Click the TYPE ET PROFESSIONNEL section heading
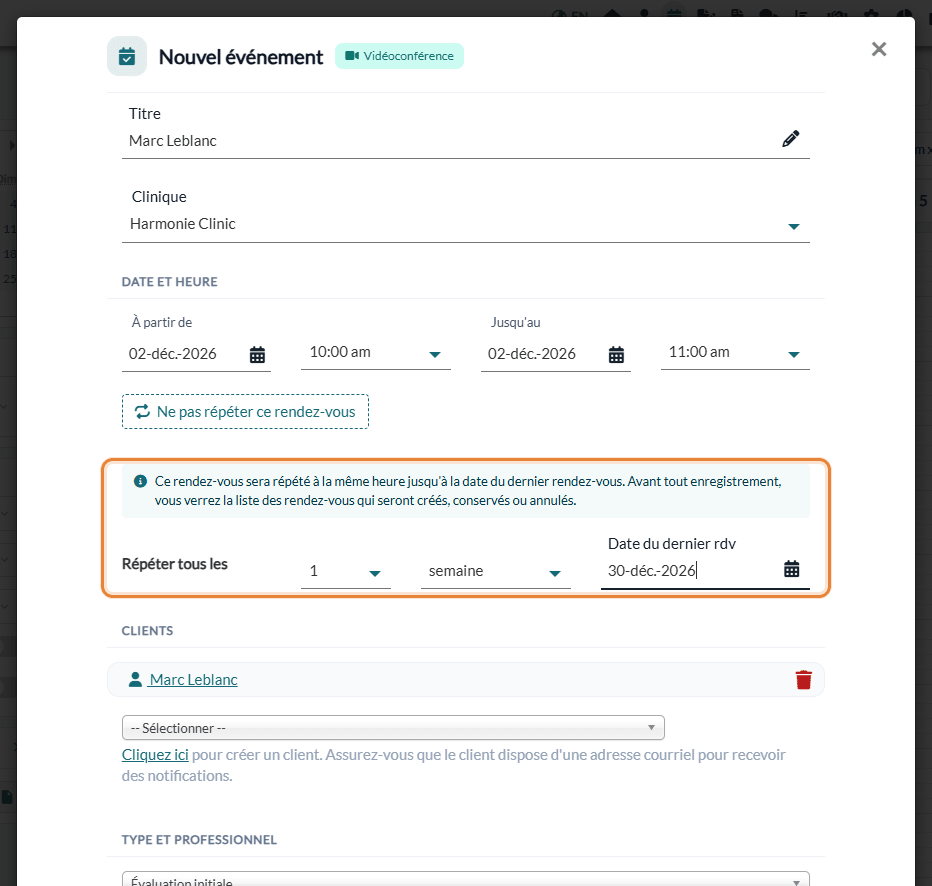 click(199, 840)
